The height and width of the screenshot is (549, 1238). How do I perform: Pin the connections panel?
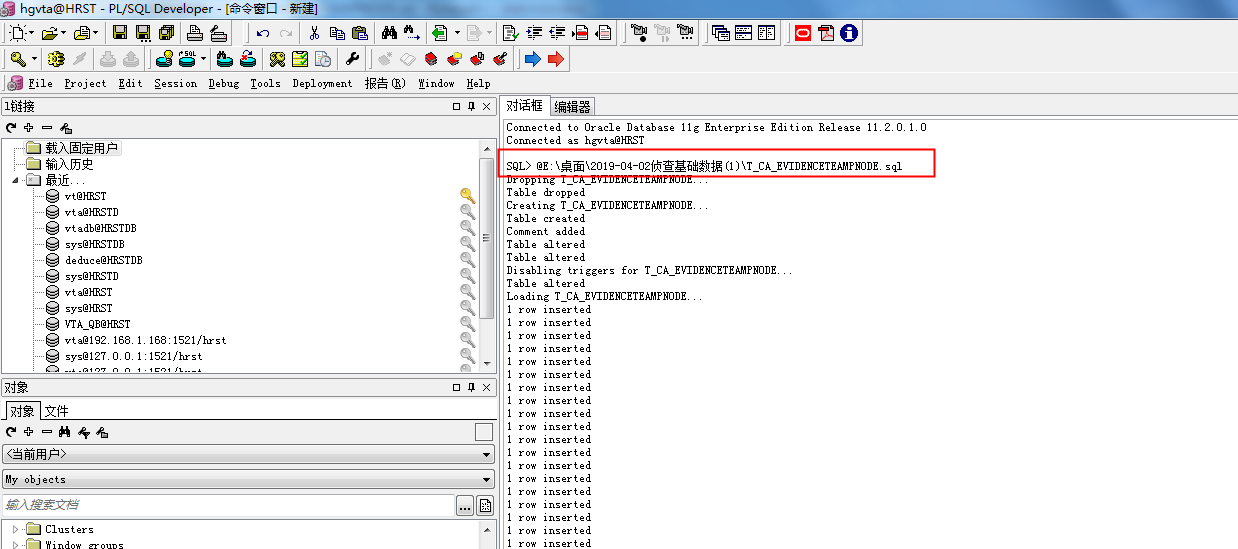pos(472,106)
